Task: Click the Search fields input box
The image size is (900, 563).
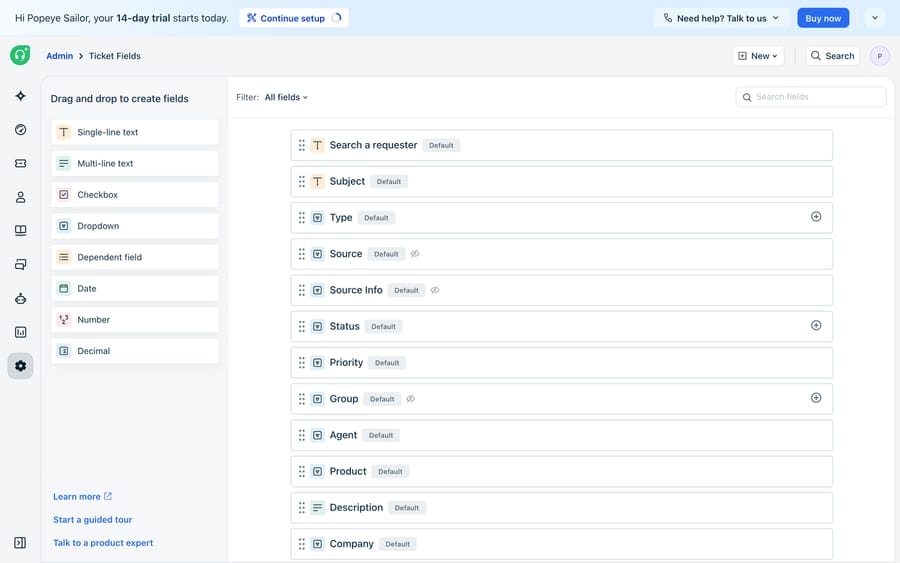Action: [x=810, y=97]
